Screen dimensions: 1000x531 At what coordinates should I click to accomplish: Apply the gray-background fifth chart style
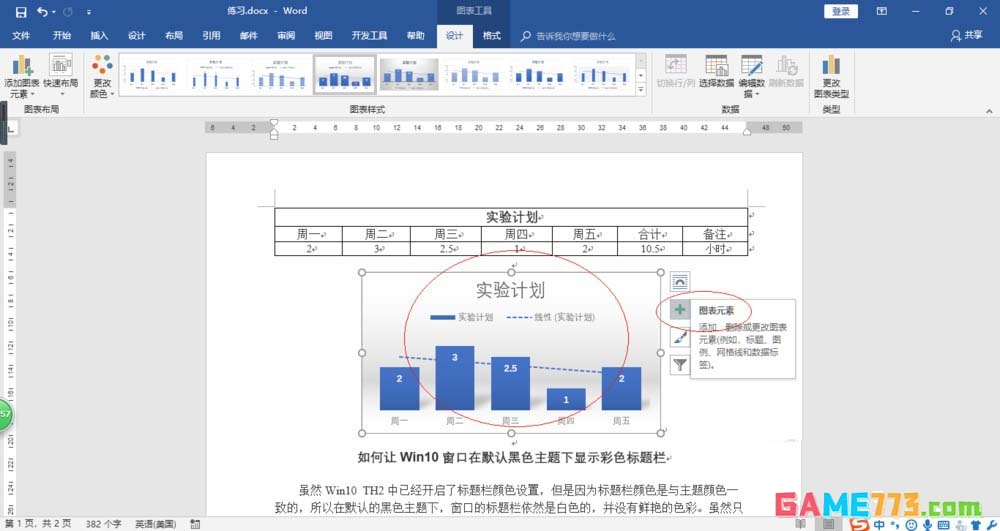[x=409, y=75]
